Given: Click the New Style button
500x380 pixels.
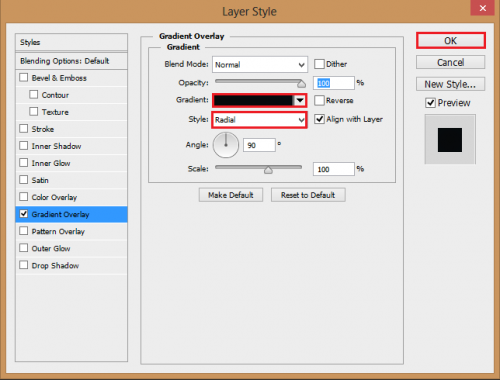Looking at the screenshot, I should click(x=451, y=84).
